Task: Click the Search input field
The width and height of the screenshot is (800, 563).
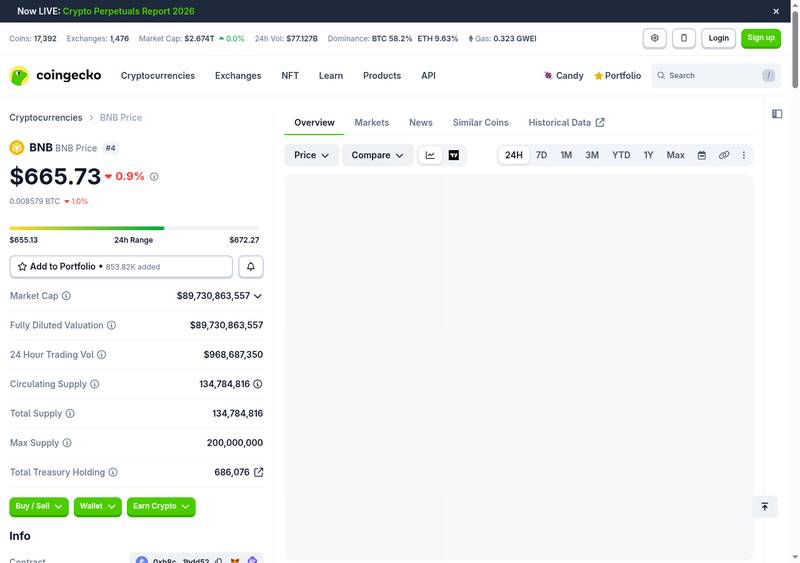Action: (716, 76)
